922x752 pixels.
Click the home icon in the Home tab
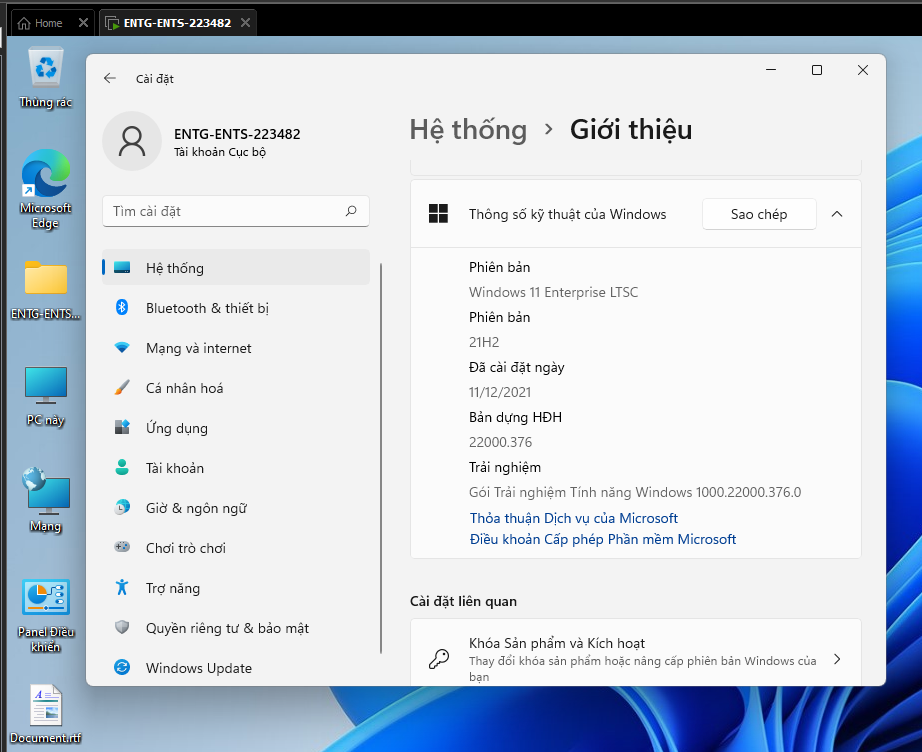(24, 23)
